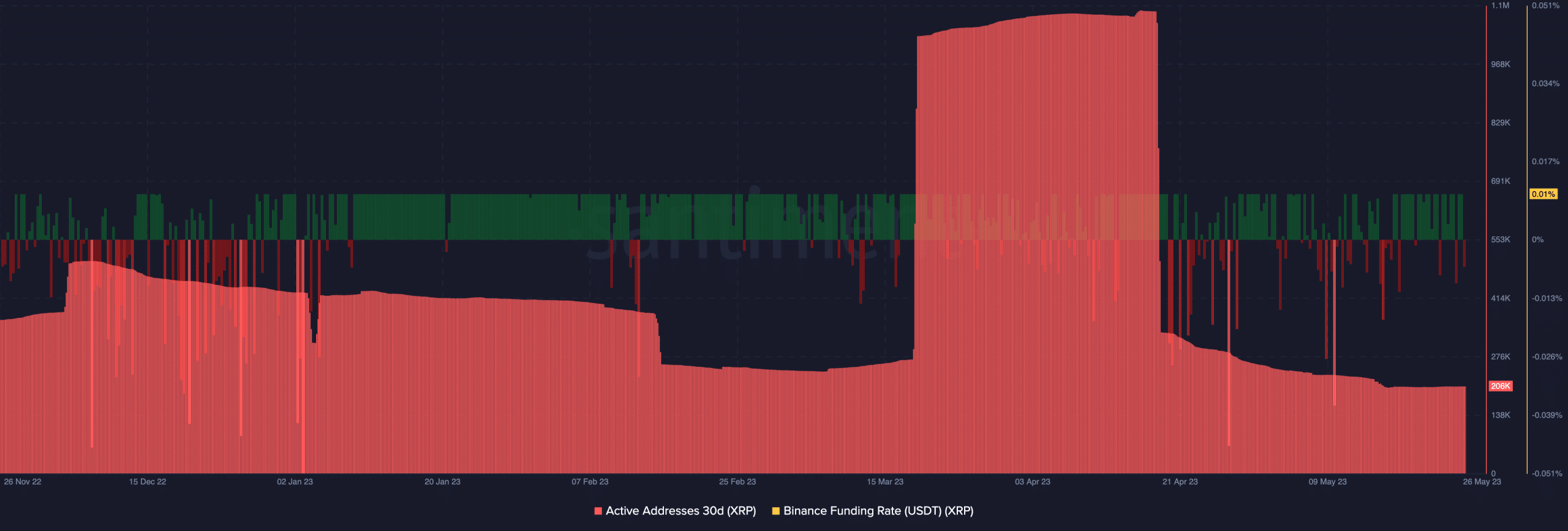The height and width of the screenshot is (531, 1568).
Task: Click the 21 Apr 23 date label
Action: [x=1180, y=481]
